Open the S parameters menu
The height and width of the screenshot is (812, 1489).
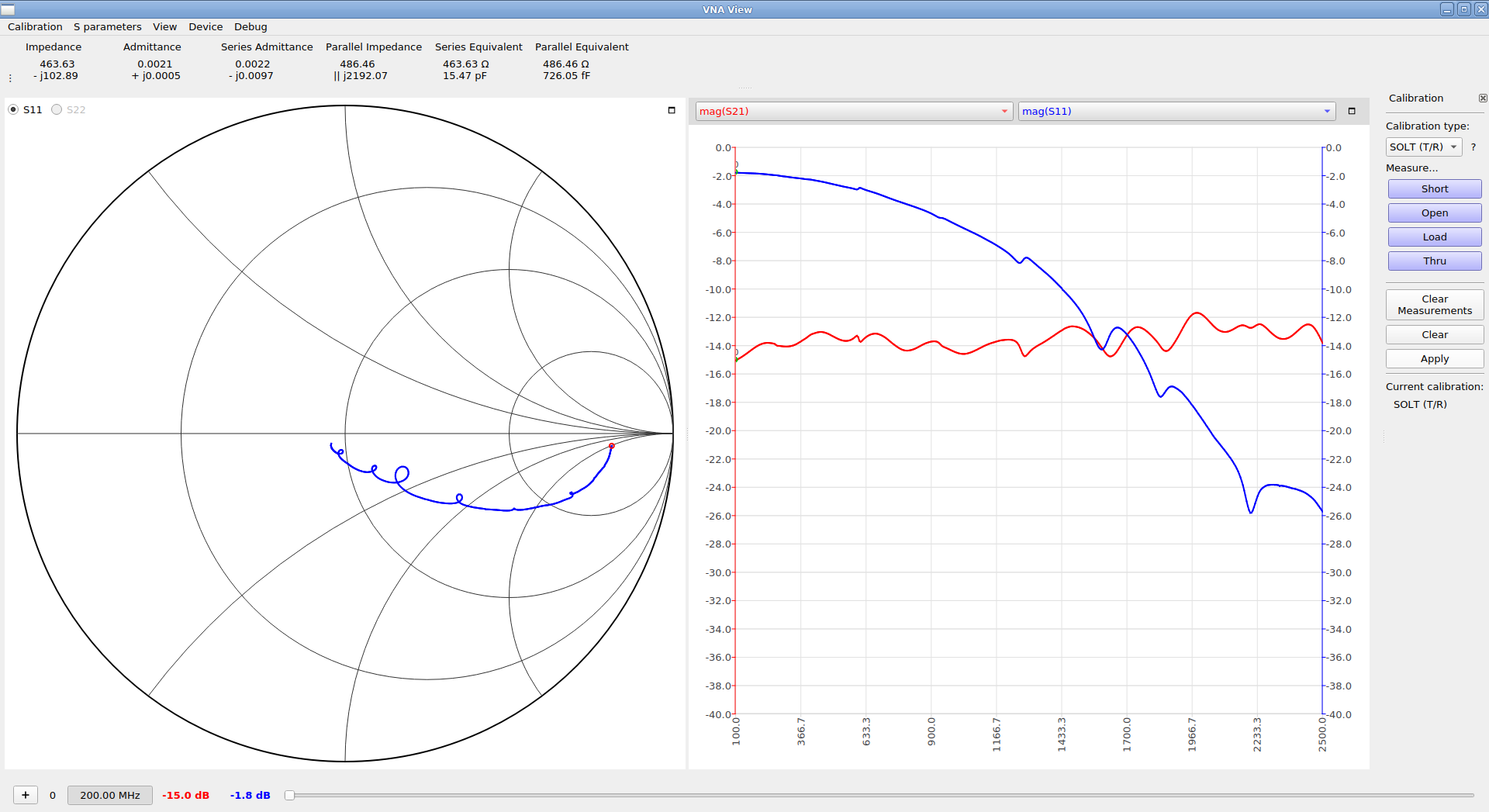(108, 26)
